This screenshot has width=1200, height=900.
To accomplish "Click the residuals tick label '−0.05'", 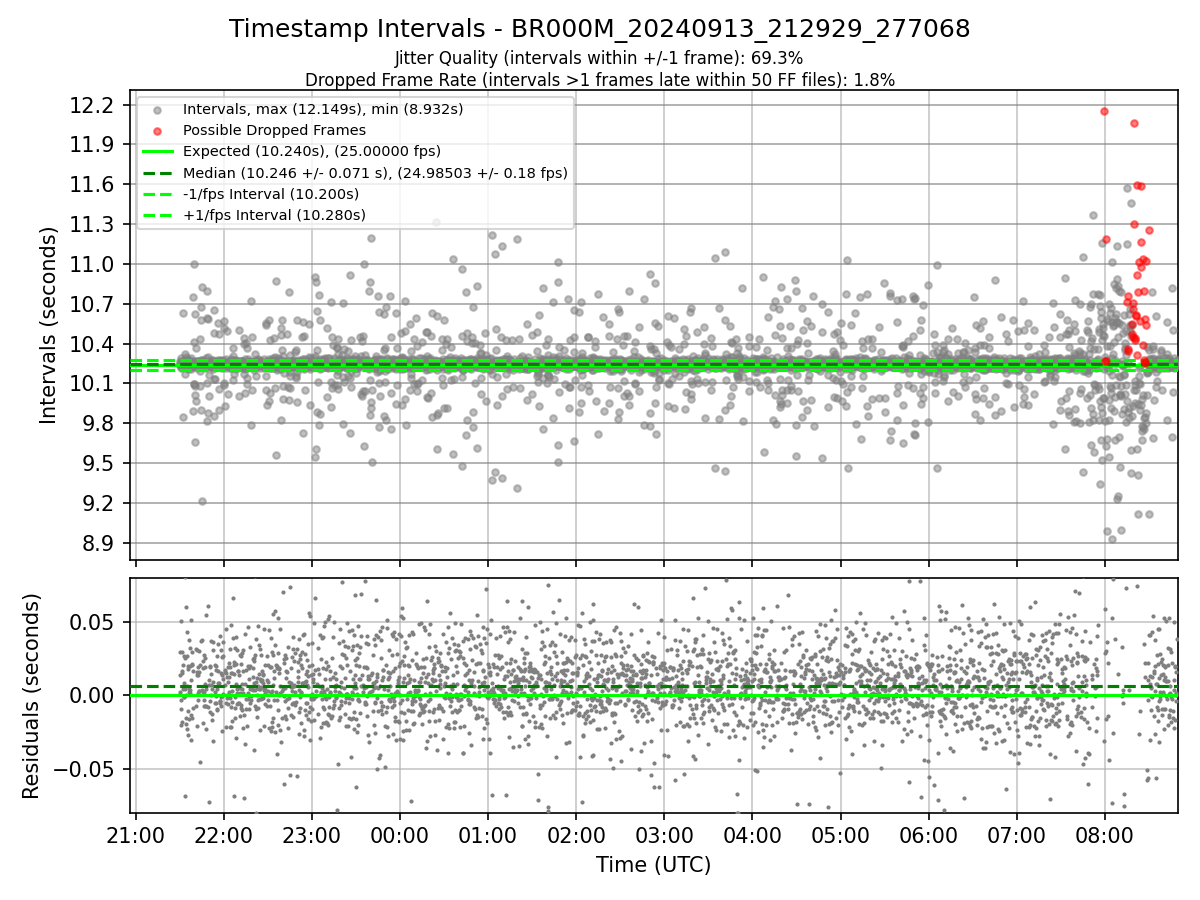I will coord(84,769).
